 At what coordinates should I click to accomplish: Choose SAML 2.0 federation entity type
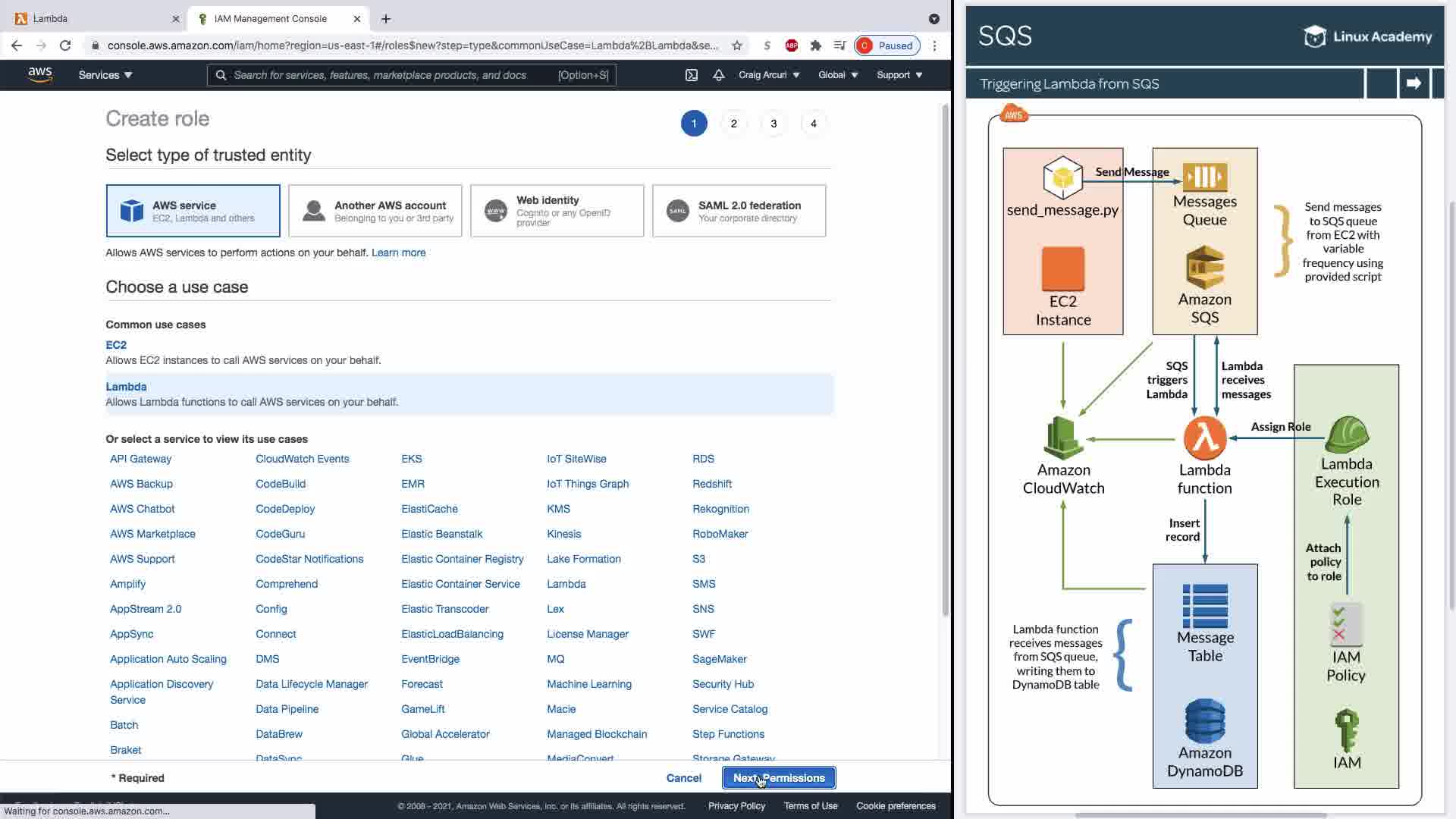739,211
